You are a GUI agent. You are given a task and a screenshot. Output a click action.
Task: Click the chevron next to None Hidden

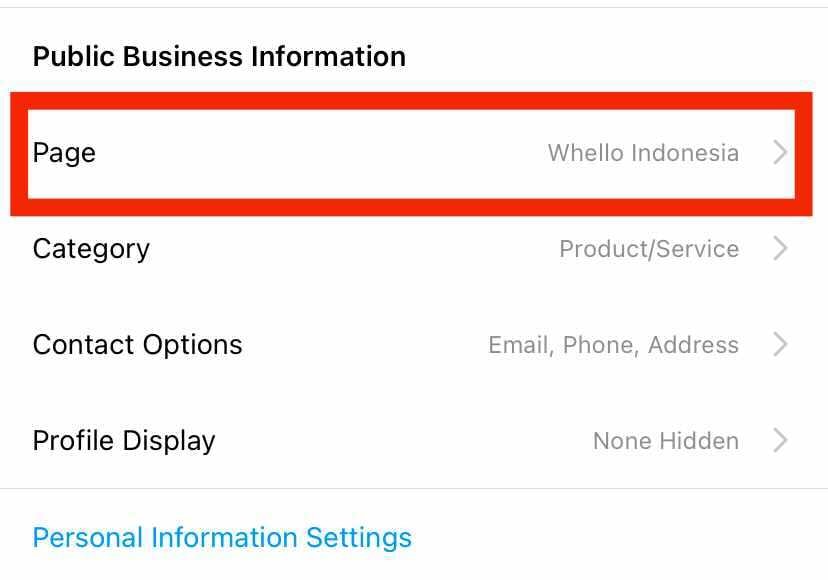point(781,441)
